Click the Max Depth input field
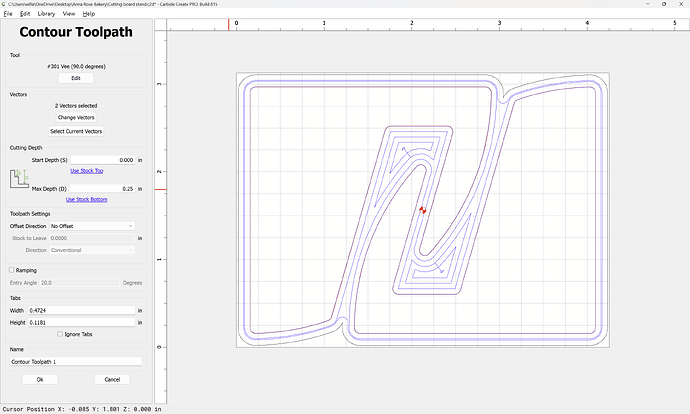Screen dimensions: 690x414 (103, 189)
